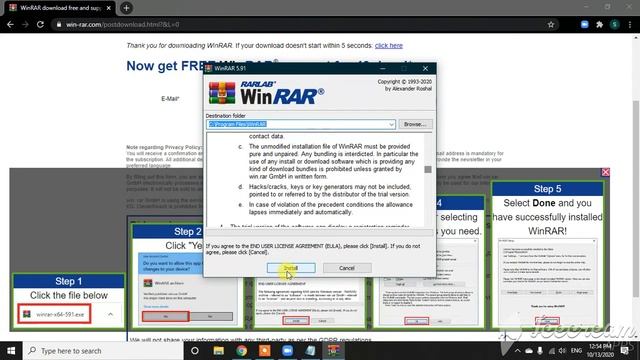Click the 'Type here to search' box

(x=103, y=351)
